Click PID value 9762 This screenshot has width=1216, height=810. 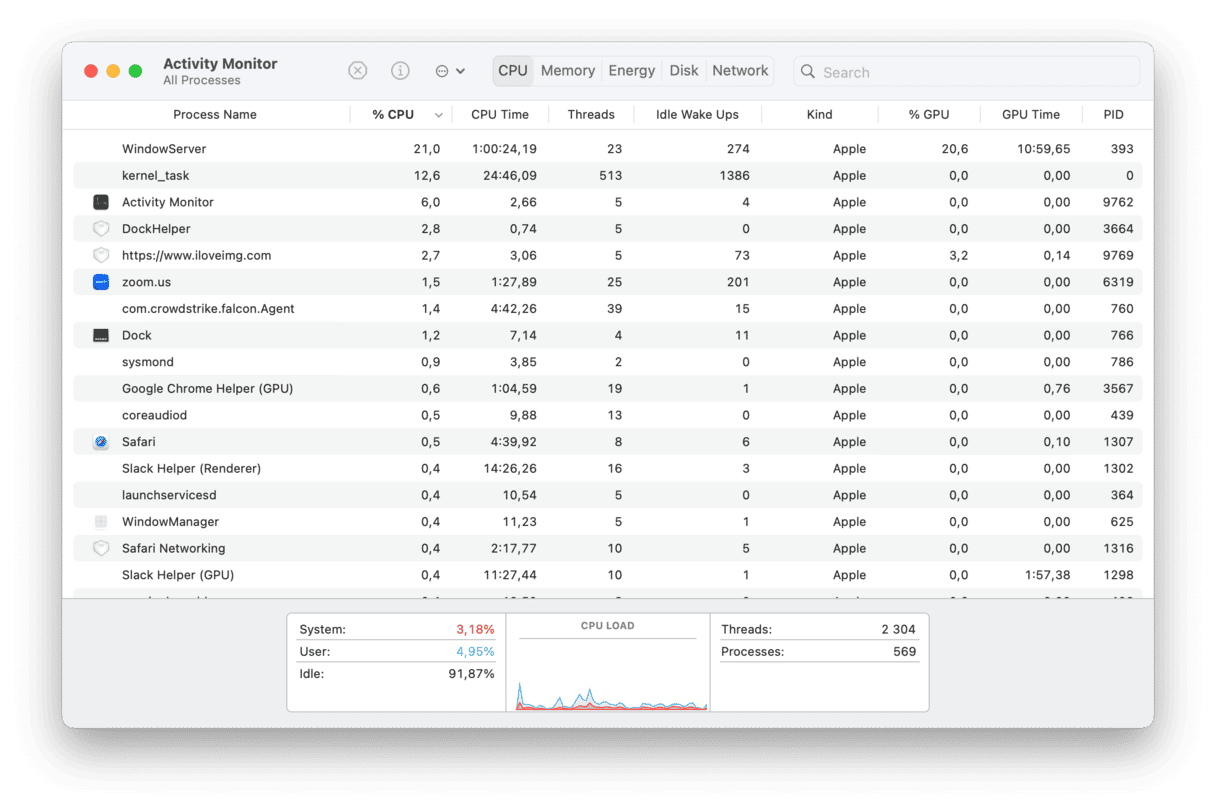point(1118,202)
